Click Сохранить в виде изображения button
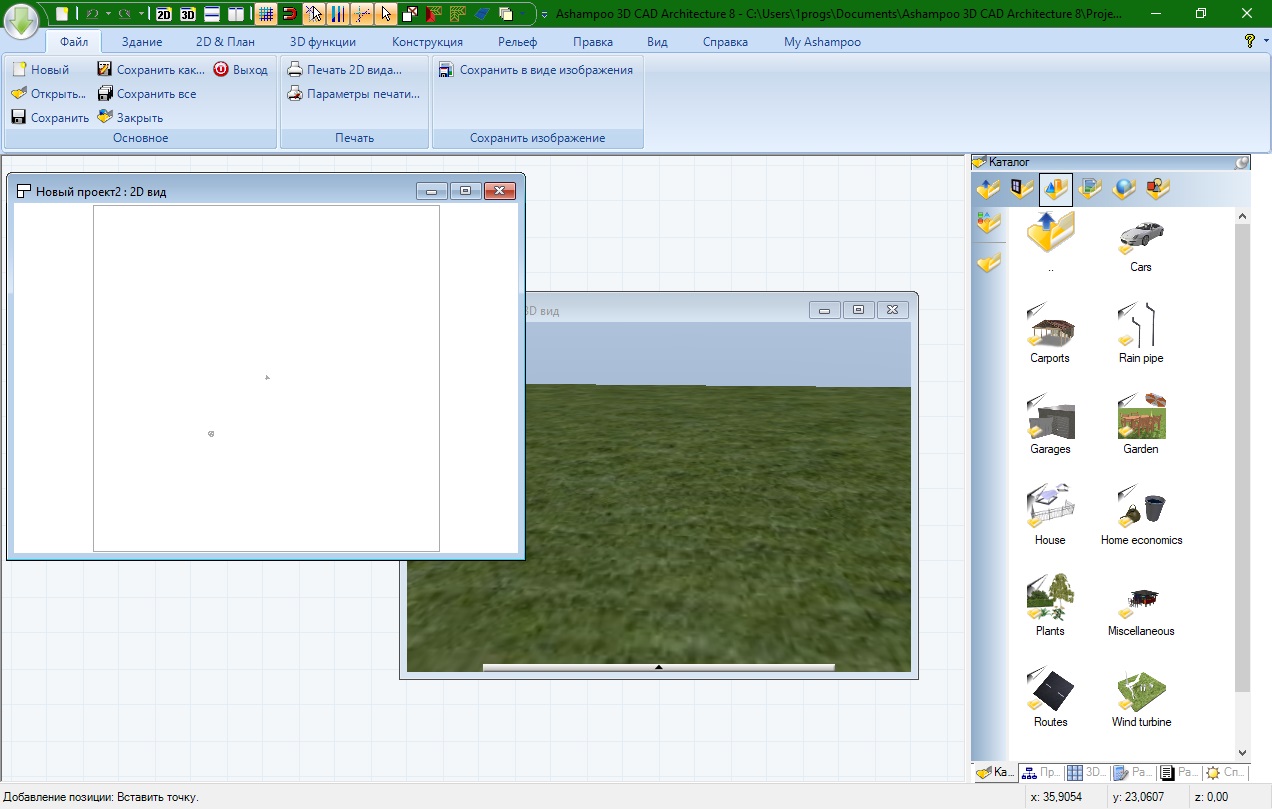The height and width of the screenshot is (809, 1272). (x=536, y=70)
